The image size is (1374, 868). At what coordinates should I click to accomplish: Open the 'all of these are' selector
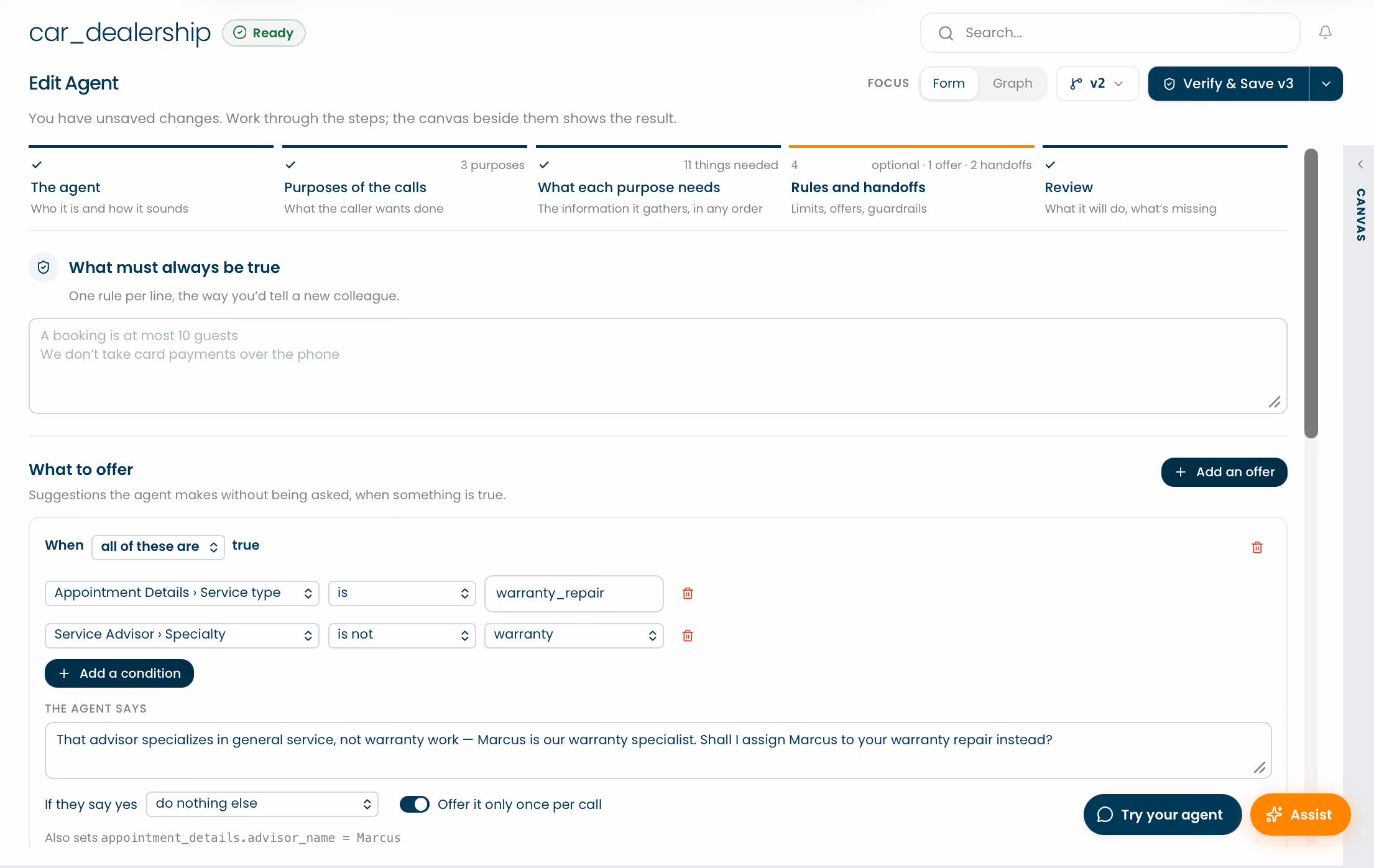[158, 547]
